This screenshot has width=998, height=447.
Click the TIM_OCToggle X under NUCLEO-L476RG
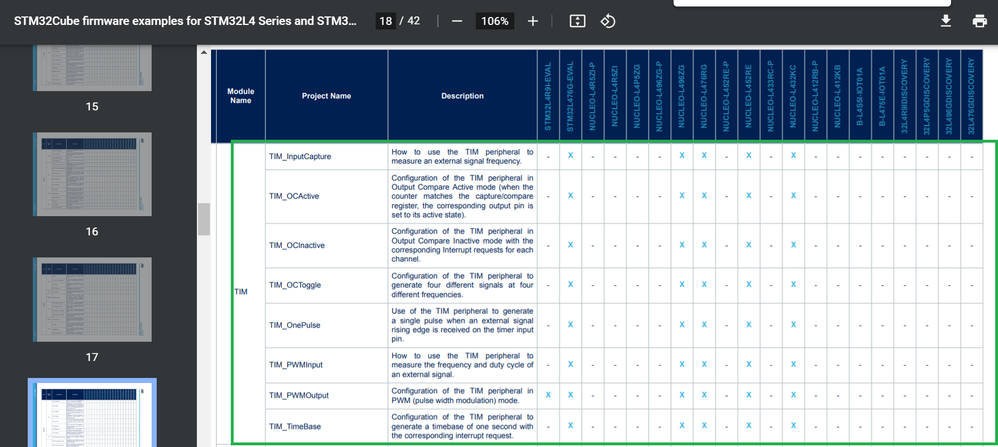pyautogui.click(x=704, y=285)
